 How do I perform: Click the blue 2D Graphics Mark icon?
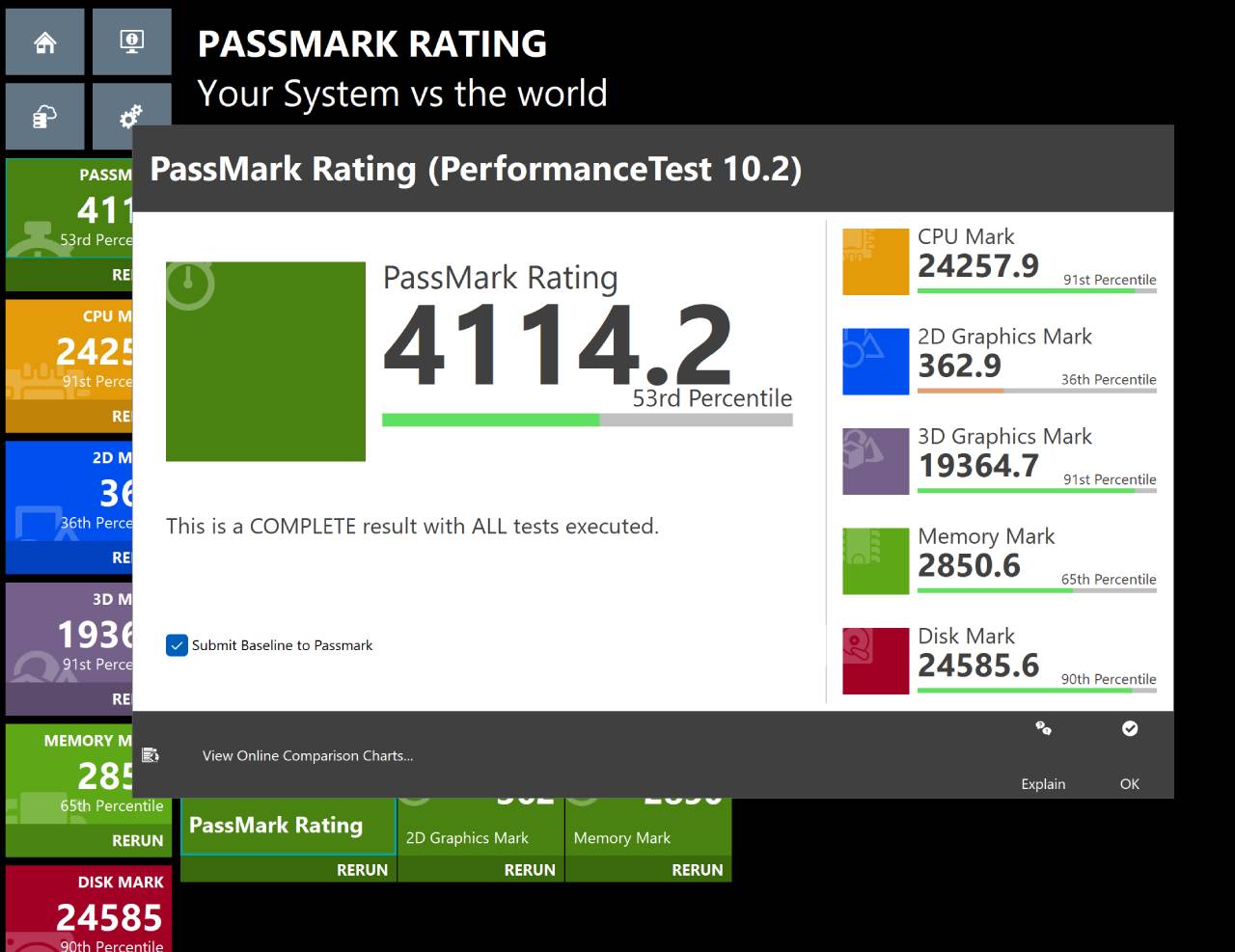(875, 362)
